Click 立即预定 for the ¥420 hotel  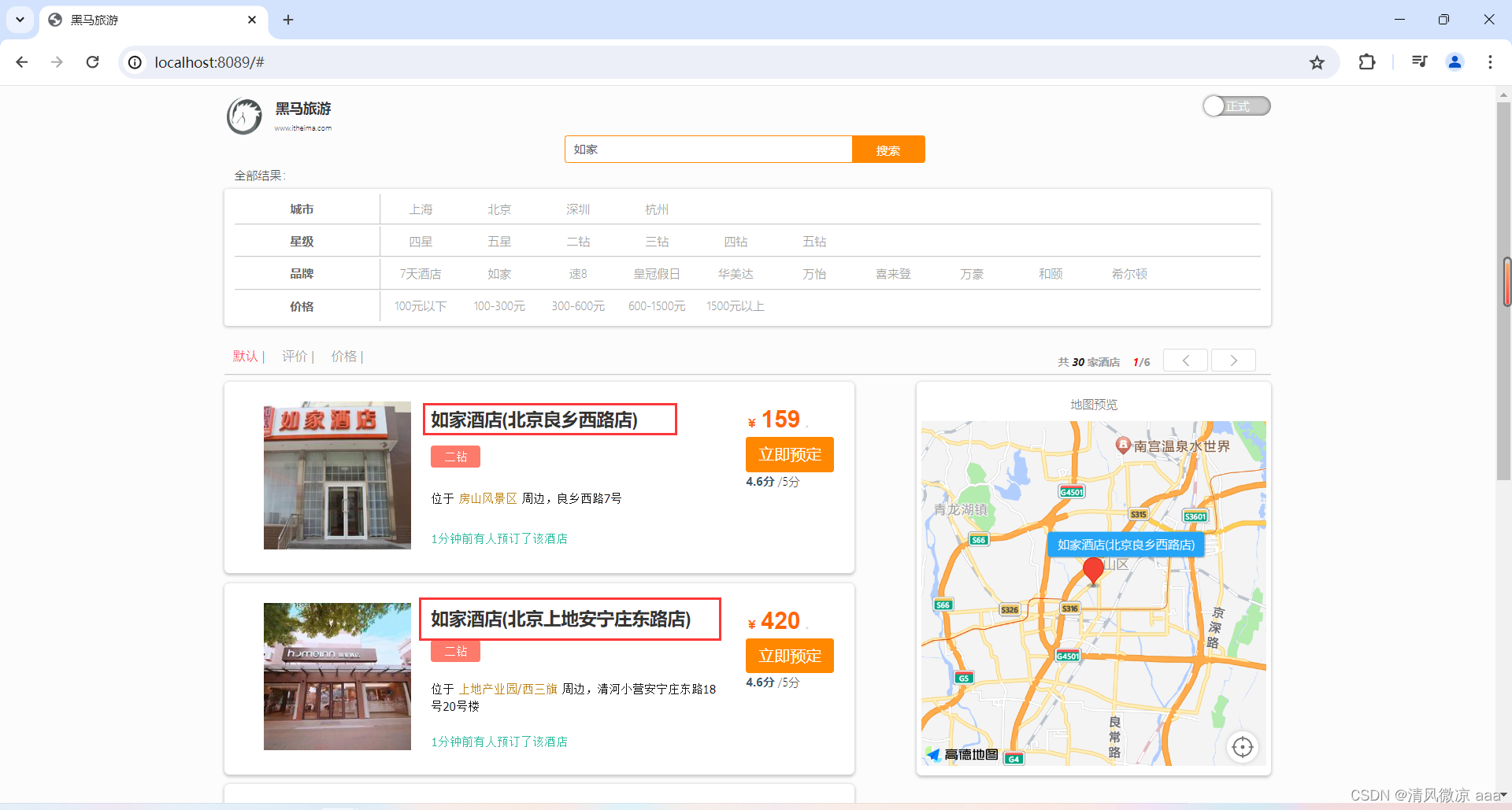790,656
